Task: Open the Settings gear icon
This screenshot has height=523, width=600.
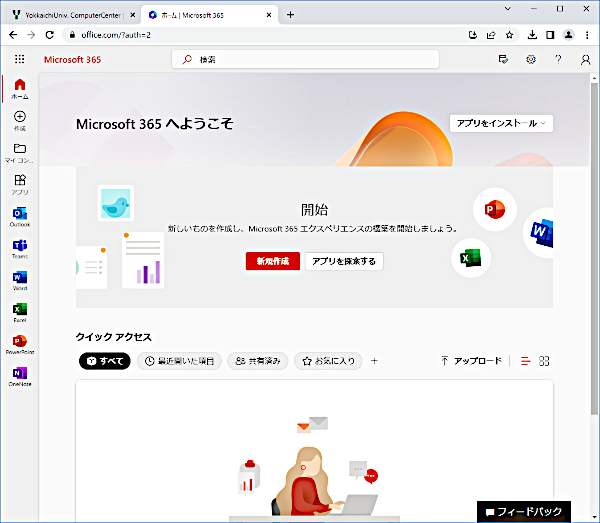Action: click(531, 59)
